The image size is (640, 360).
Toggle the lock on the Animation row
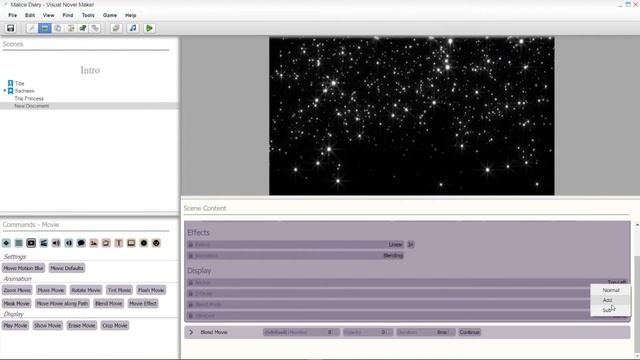pos(191,256)
